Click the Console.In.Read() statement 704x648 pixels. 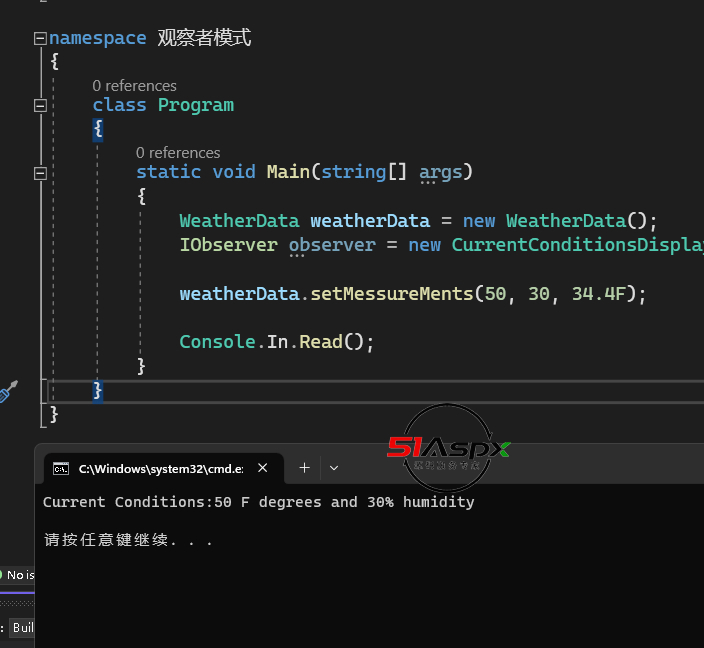276,342
